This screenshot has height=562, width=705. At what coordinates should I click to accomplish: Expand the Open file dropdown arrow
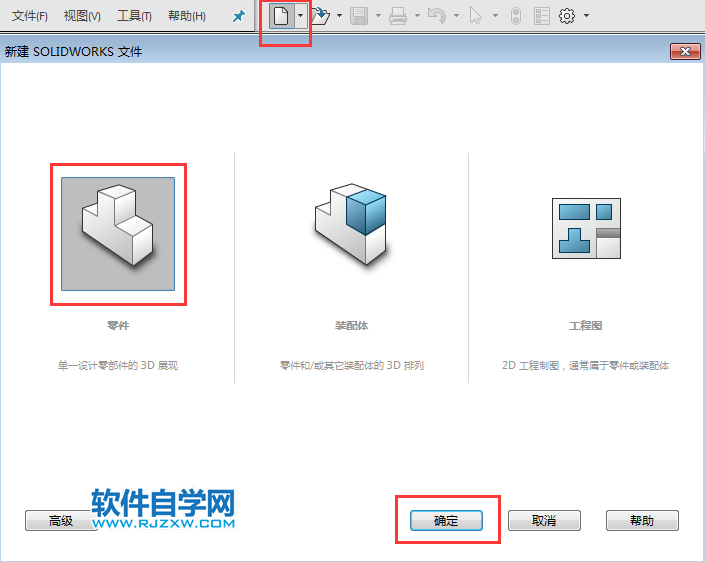coord(339,16)
